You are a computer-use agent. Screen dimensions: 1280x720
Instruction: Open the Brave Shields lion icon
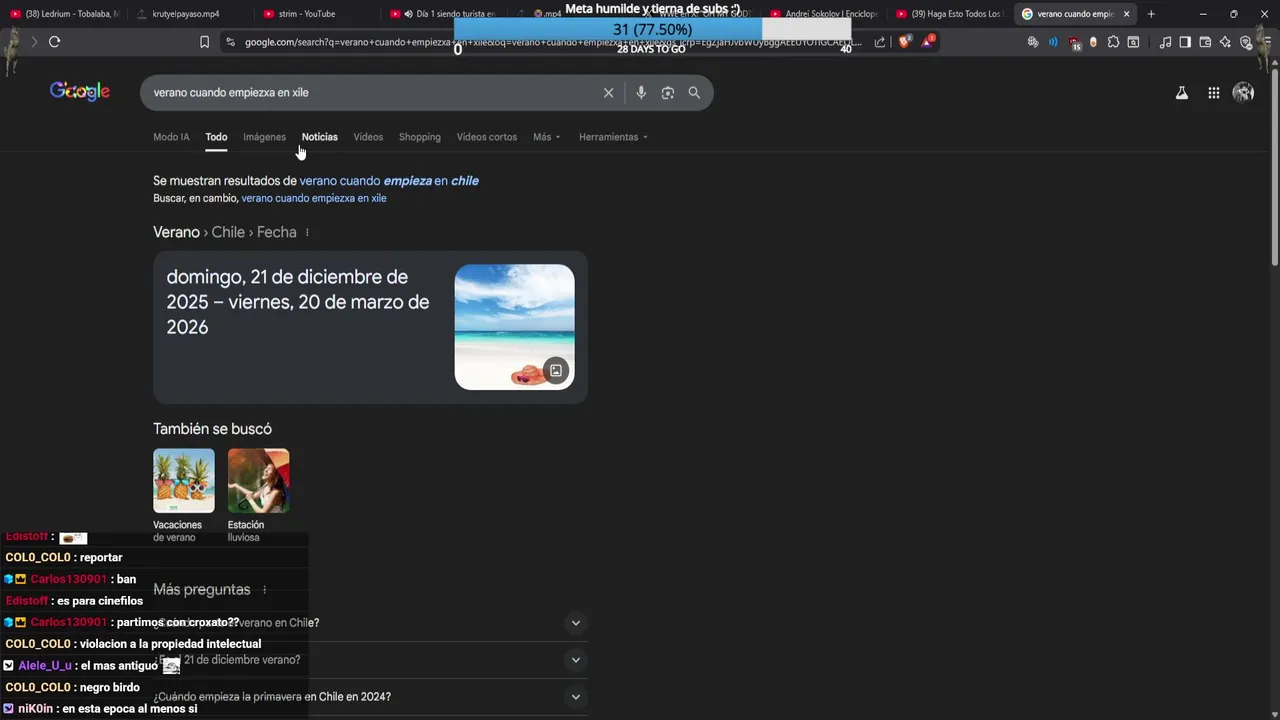pos(905,42)
